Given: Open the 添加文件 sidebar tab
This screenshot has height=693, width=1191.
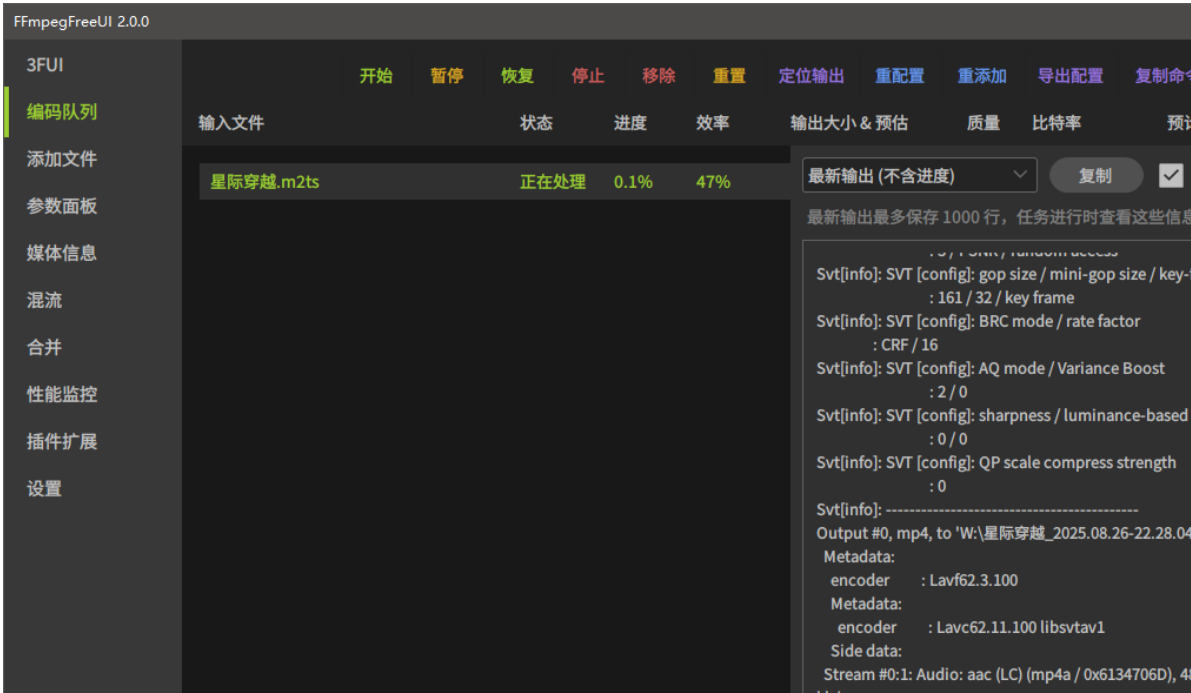Looking at the screenshot, I should click(x=62, y=159).
